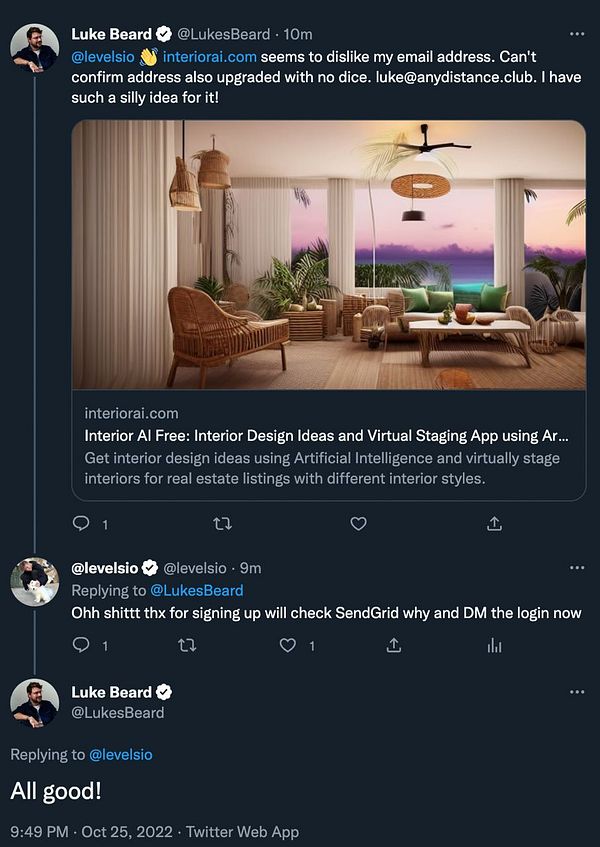
Task: Retweet Luke Beard's interiorai tweet
Action: point(223,523)
